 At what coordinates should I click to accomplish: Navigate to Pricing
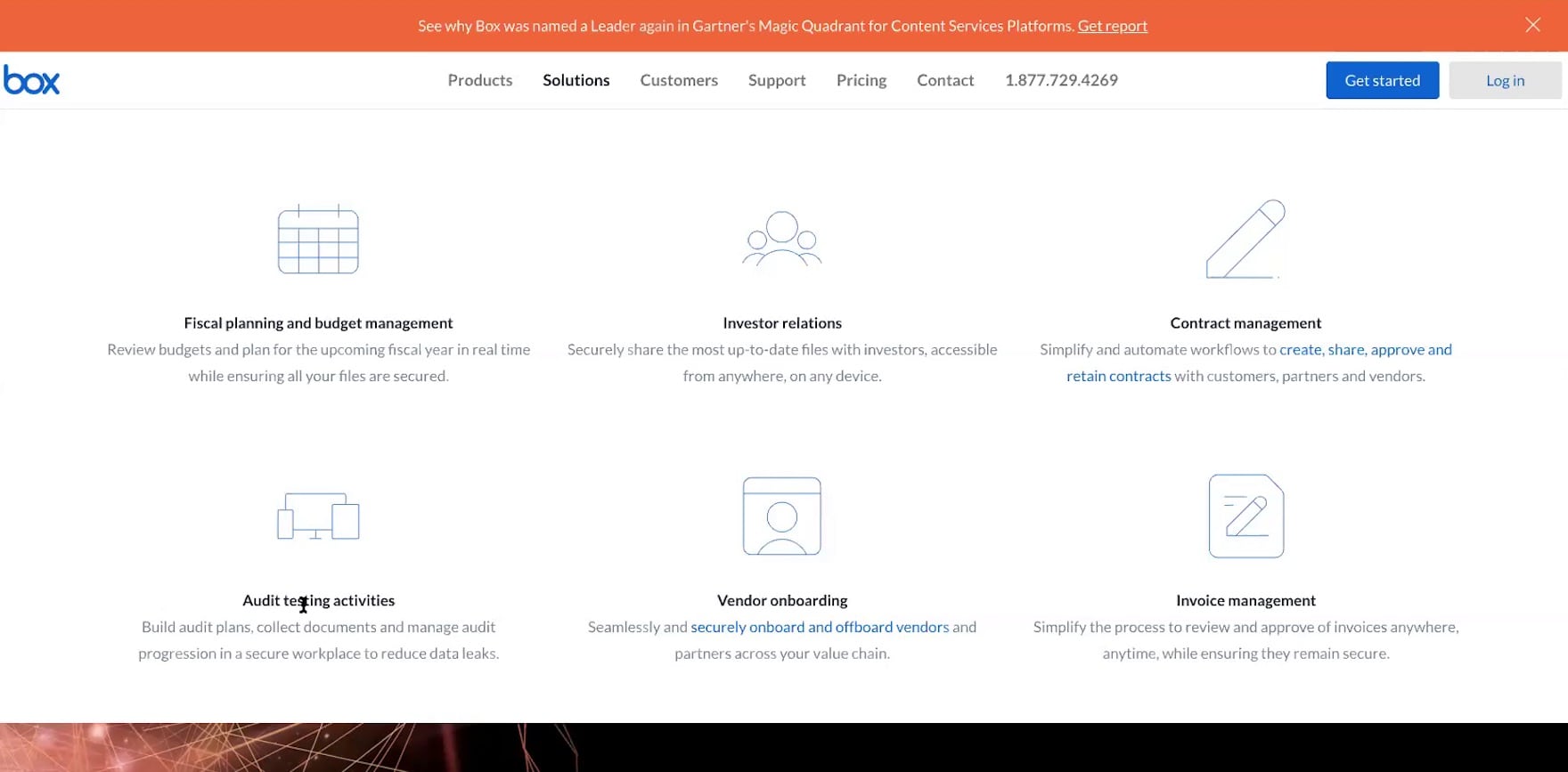(861, 80)
